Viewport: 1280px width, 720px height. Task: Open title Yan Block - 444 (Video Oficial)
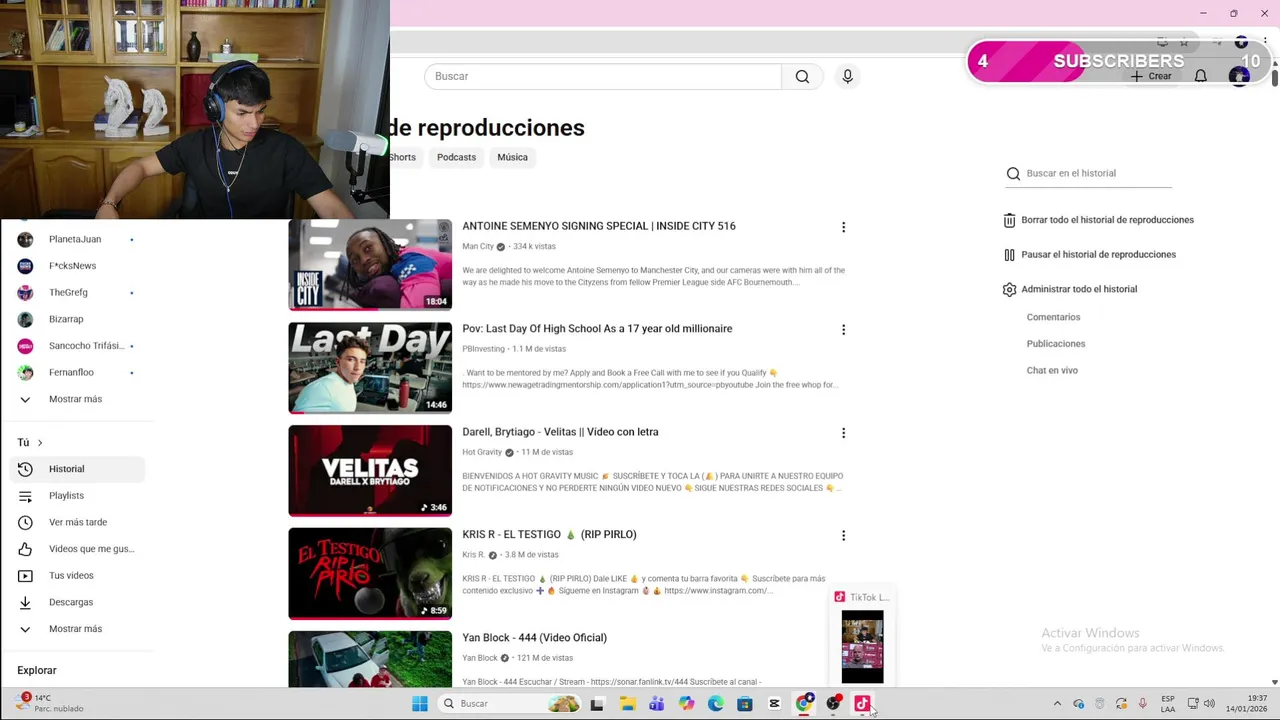(x=534, y=638)
